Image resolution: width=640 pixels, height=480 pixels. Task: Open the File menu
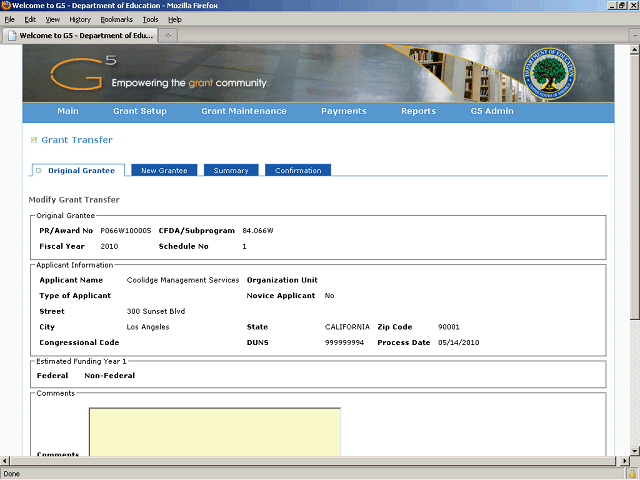(9, 20)
